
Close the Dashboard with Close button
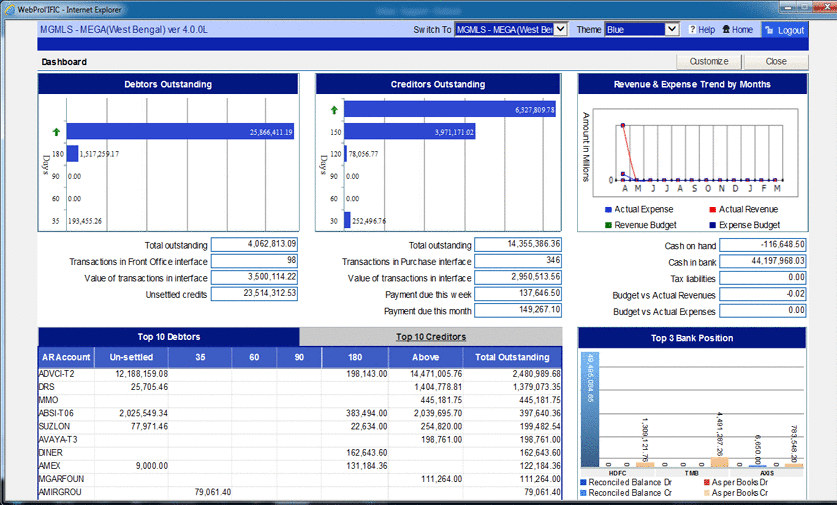point(776,61)
